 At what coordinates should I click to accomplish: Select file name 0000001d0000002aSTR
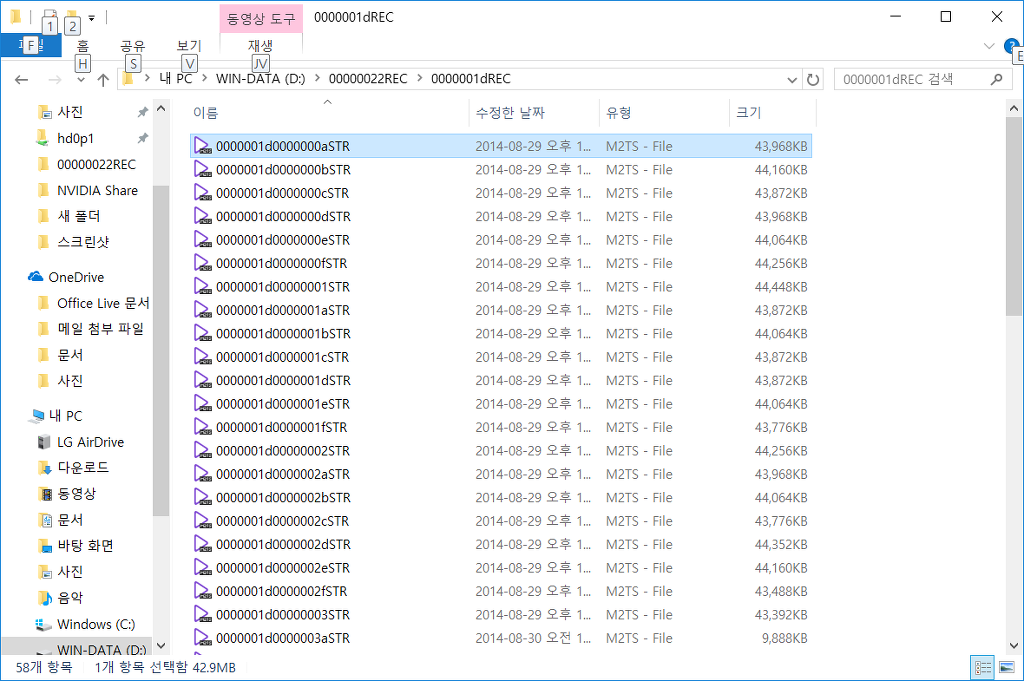click(283, 475)
